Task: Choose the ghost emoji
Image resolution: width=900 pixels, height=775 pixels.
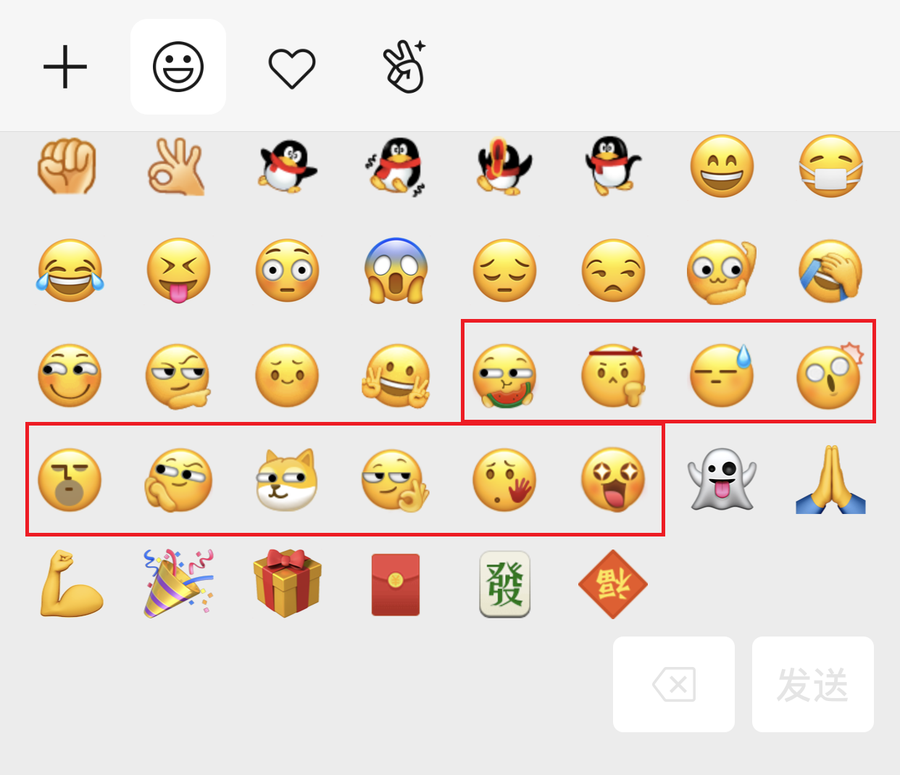Action: (x=721, y=479)
